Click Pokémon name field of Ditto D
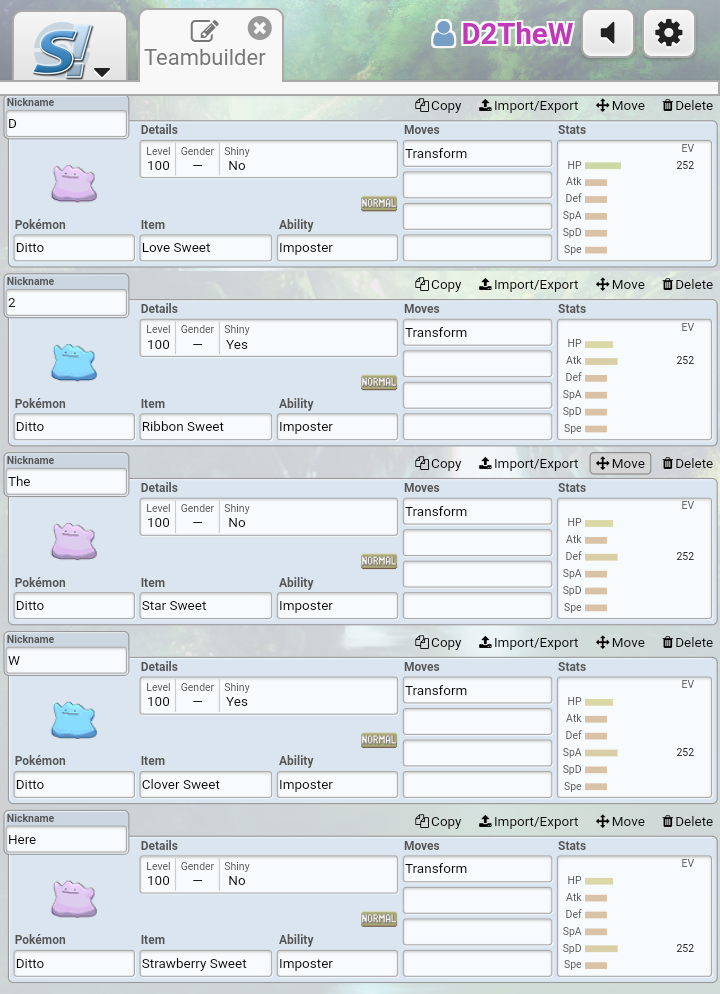The width and height of the screenshot is (720, 994). coord(74,248)
